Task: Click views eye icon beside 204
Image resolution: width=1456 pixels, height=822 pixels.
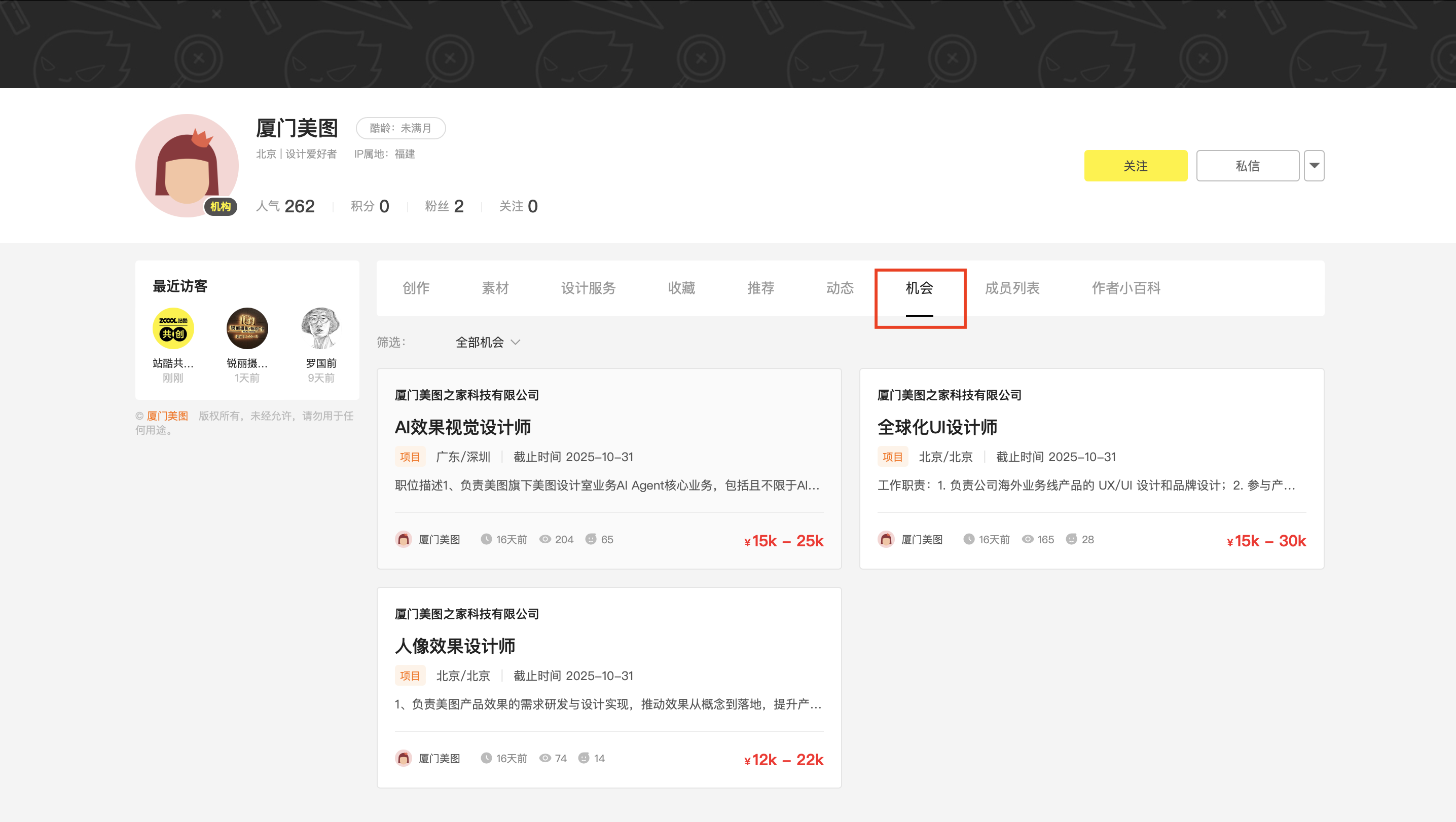Action: [x=545, y=539]
